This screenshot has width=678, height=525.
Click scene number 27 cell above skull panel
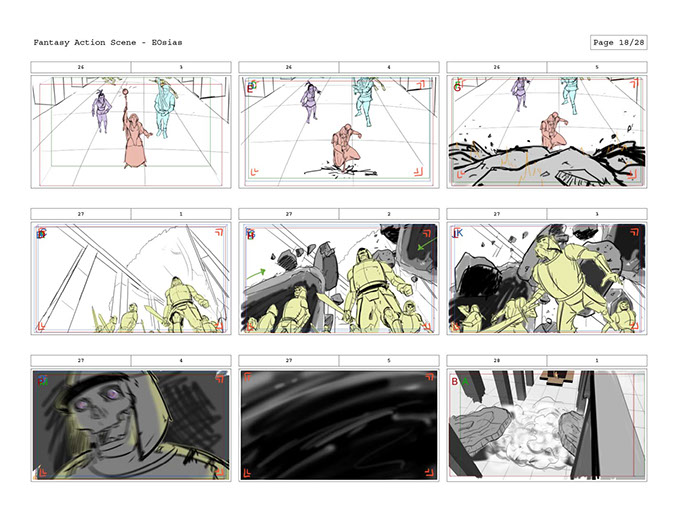81,359
